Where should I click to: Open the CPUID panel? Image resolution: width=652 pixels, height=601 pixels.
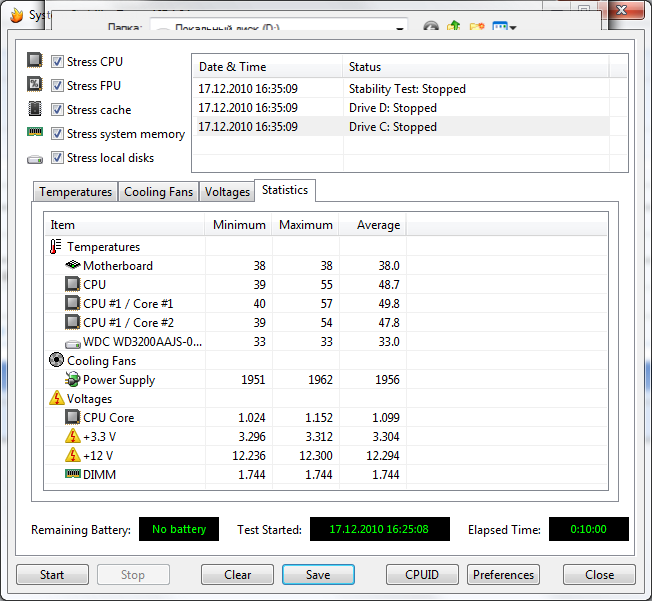[422, 575]
